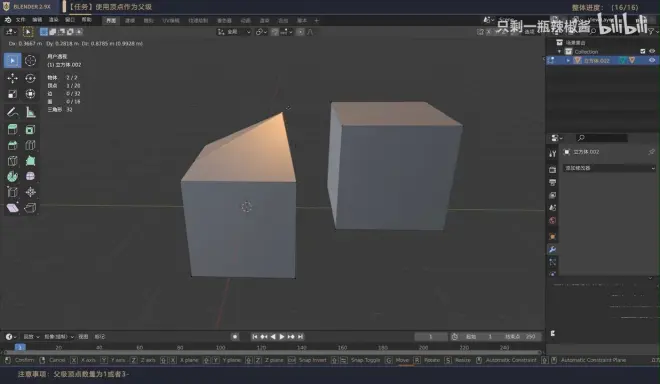This screenshot has width=660, height=384.
Task: Open the View Layer properties tab
Action: pyautogui.click(x=552, y=195)
